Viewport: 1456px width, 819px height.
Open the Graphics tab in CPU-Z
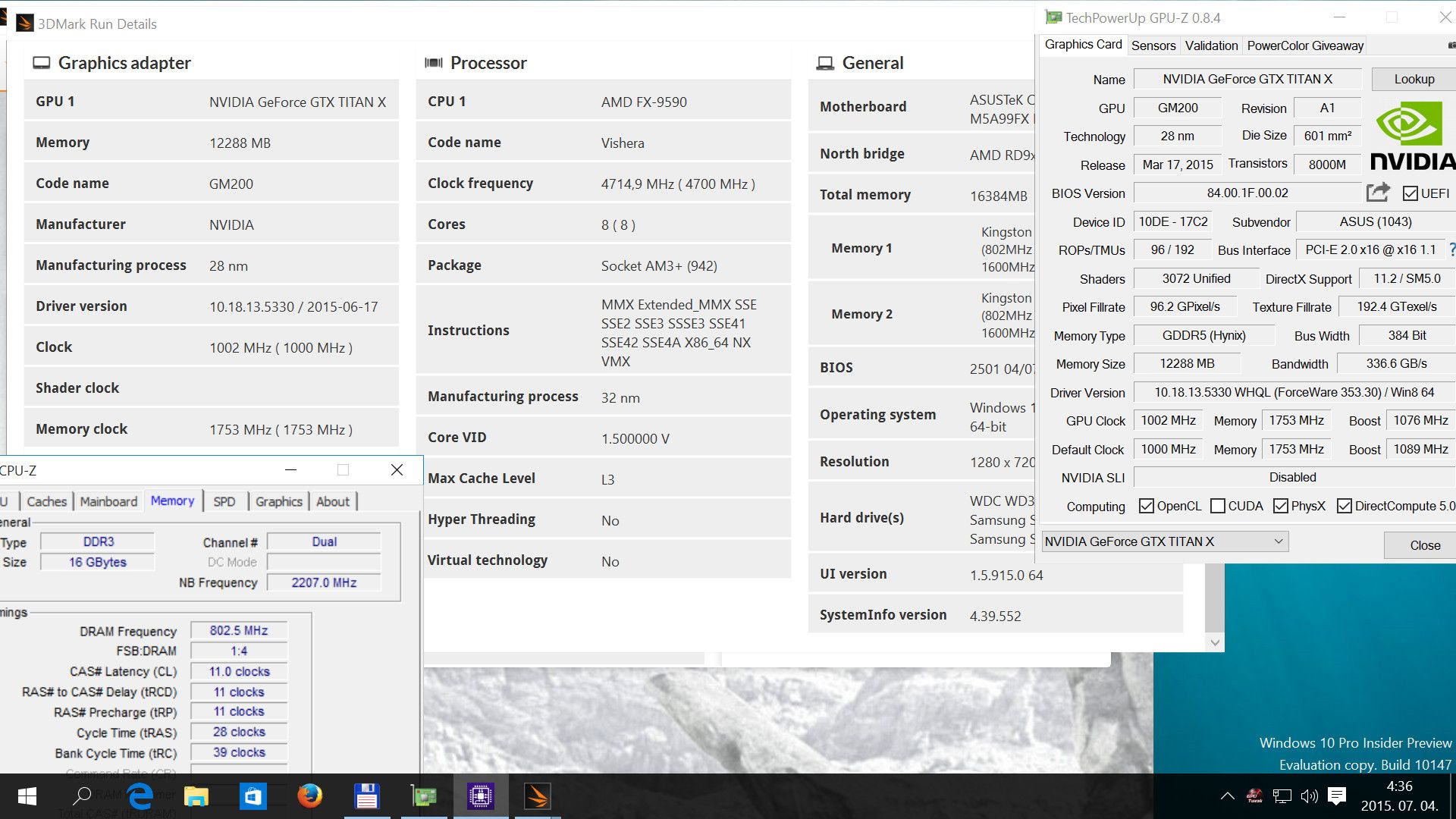coord(279,501)
